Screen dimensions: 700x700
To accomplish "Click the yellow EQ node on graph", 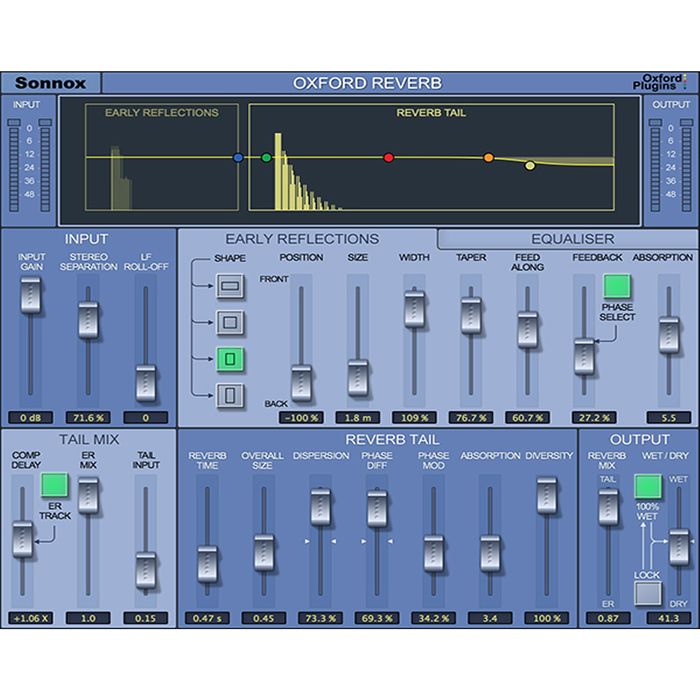I will coord(530,166).
